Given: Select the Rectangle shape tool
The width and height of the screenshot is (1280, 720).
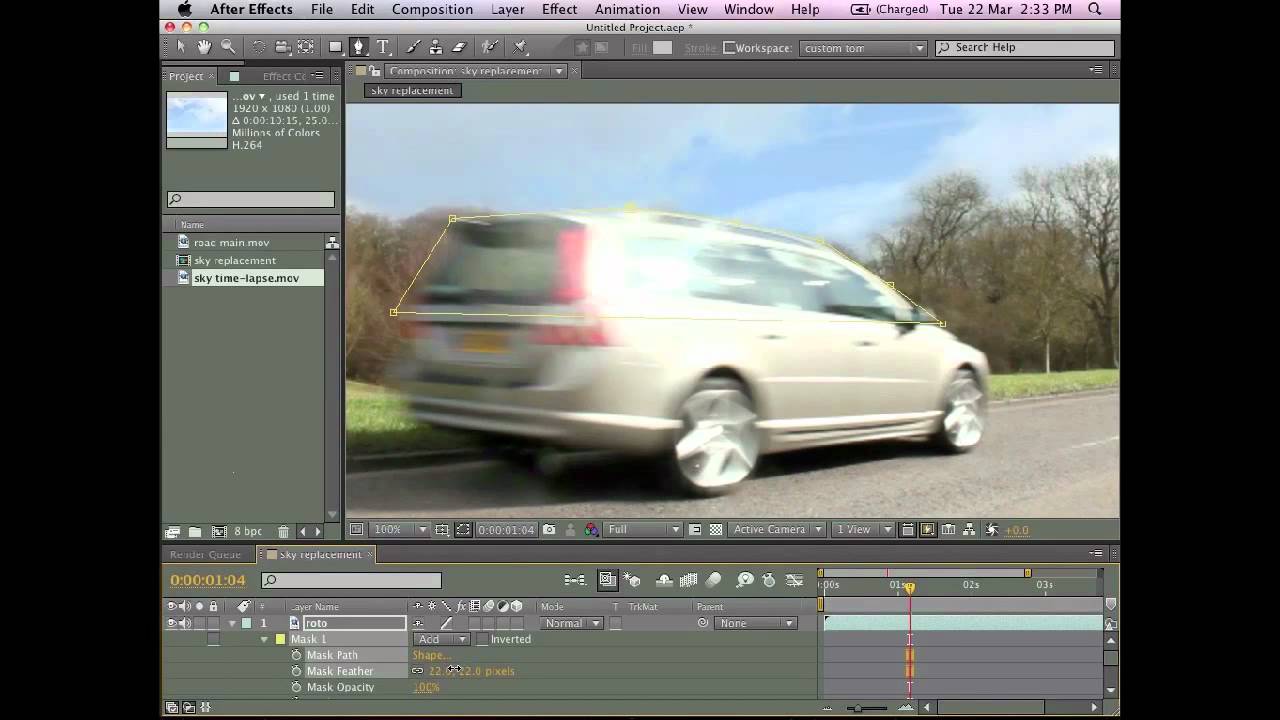Looking at the screenshot, I should click(335, 47).
